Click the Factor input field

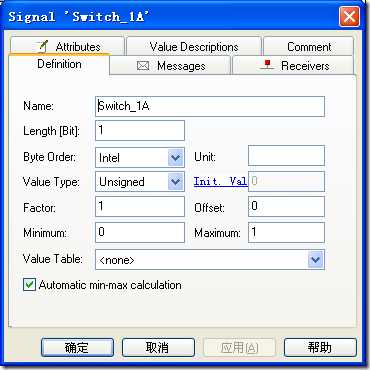140,207
